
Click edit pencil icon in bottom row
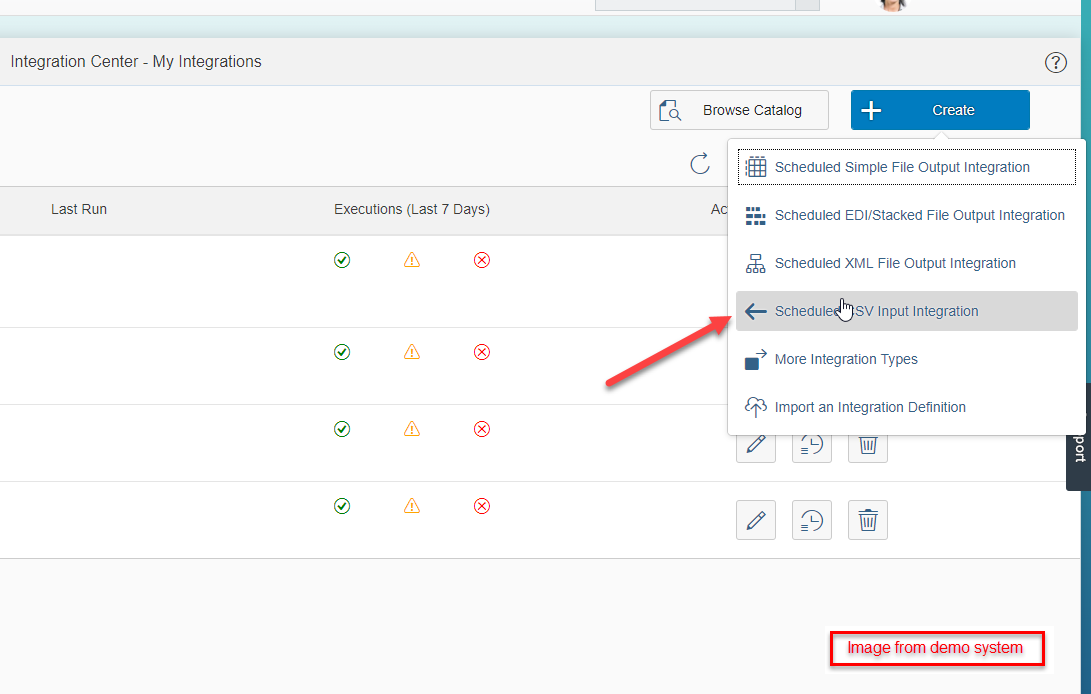[x=756, y=520]
